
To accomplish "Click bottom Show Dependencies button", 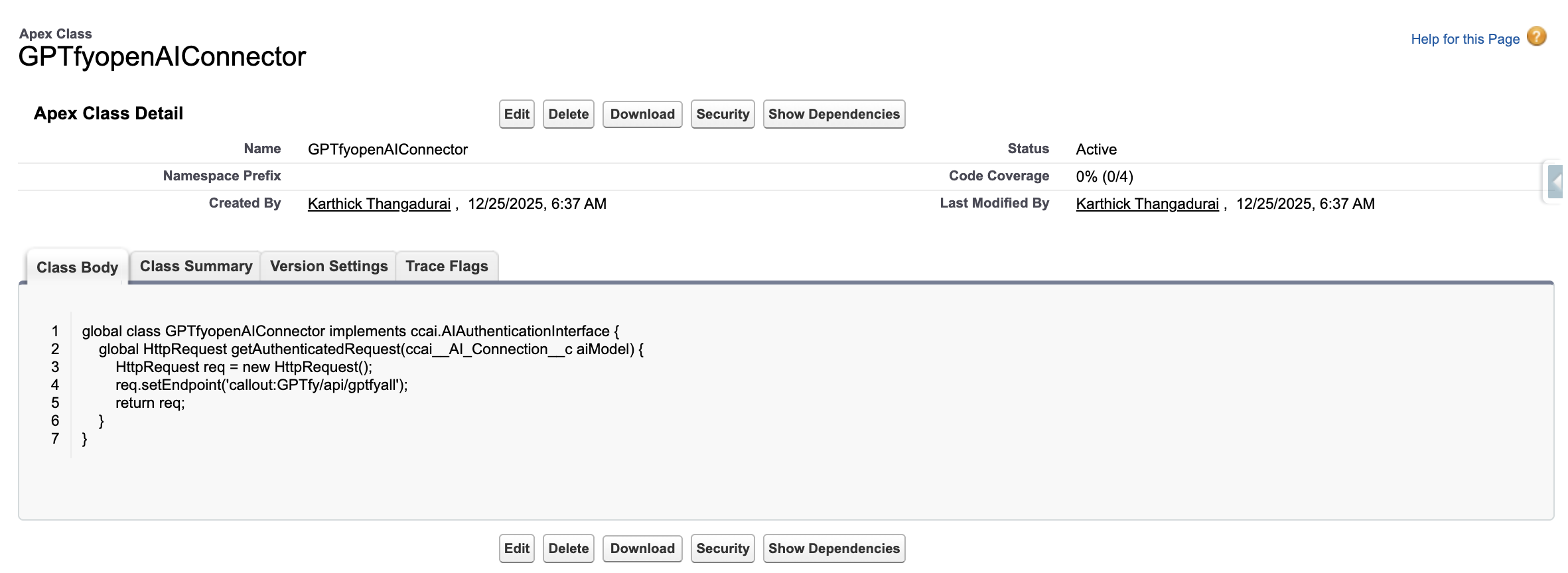I will (x=833, y=548).
